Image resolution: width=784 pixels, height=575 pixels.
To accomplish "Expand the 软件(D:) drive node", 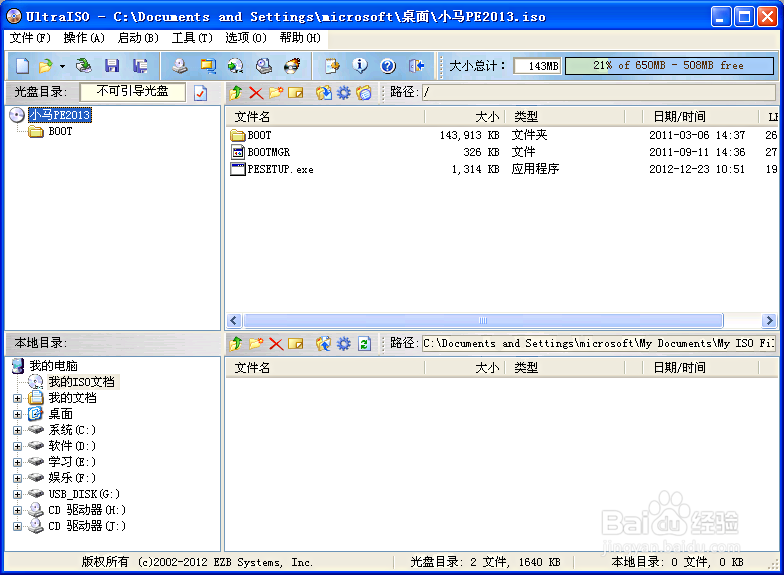I will (x=18, y=446).
